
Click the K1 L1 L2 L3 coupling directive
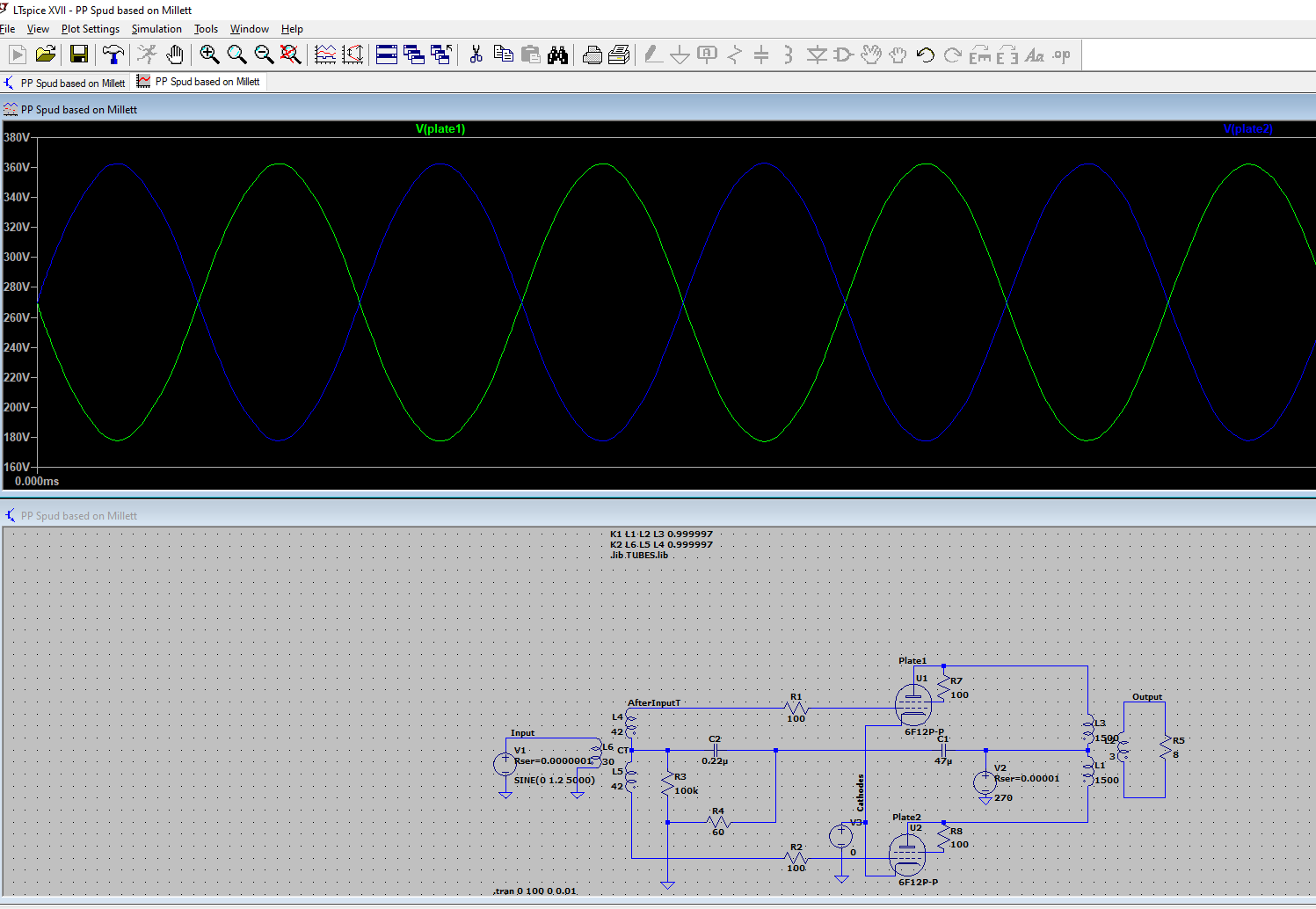(x=661, y=534)
